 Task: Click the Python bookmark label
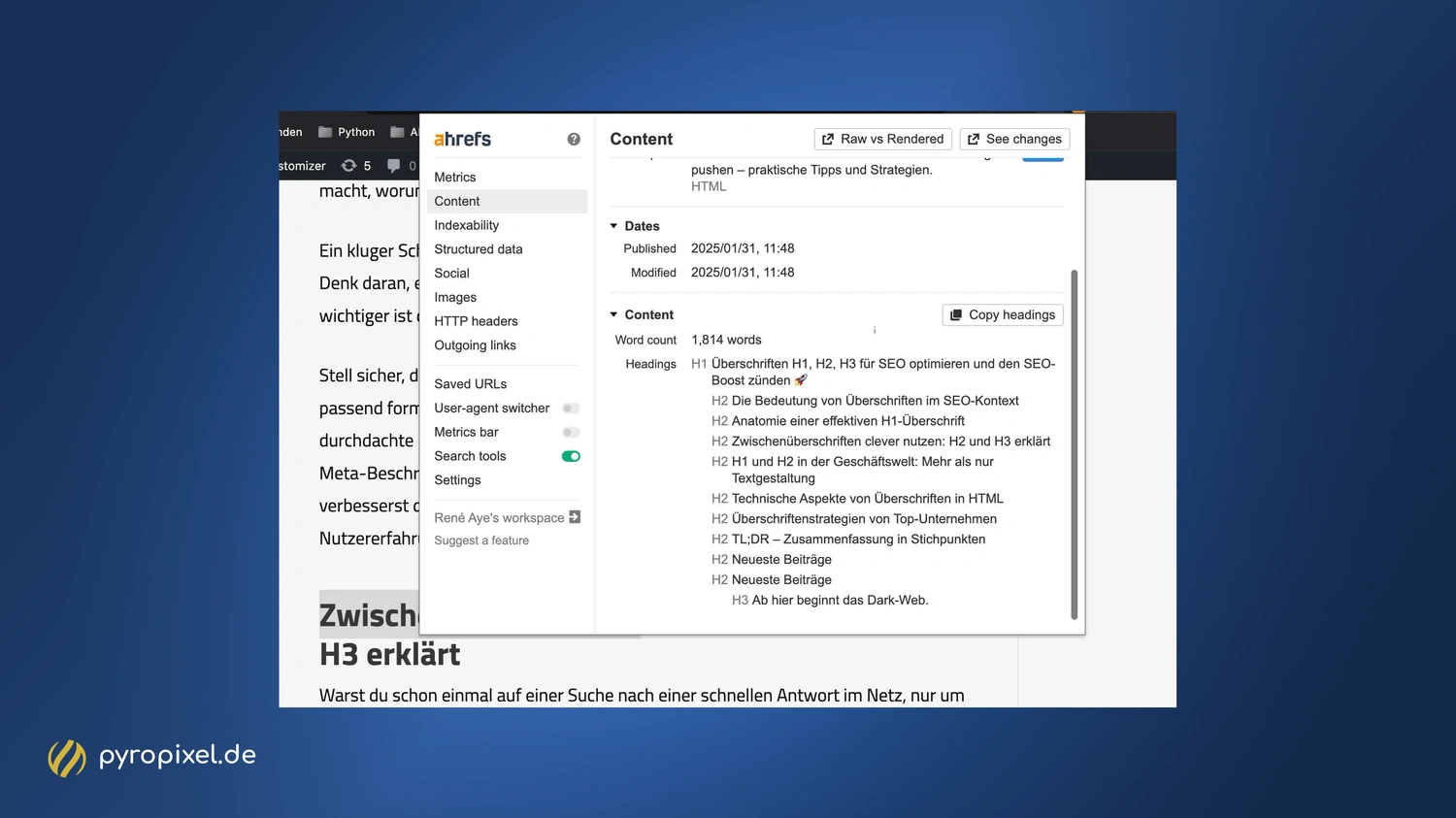pos(356,132)
